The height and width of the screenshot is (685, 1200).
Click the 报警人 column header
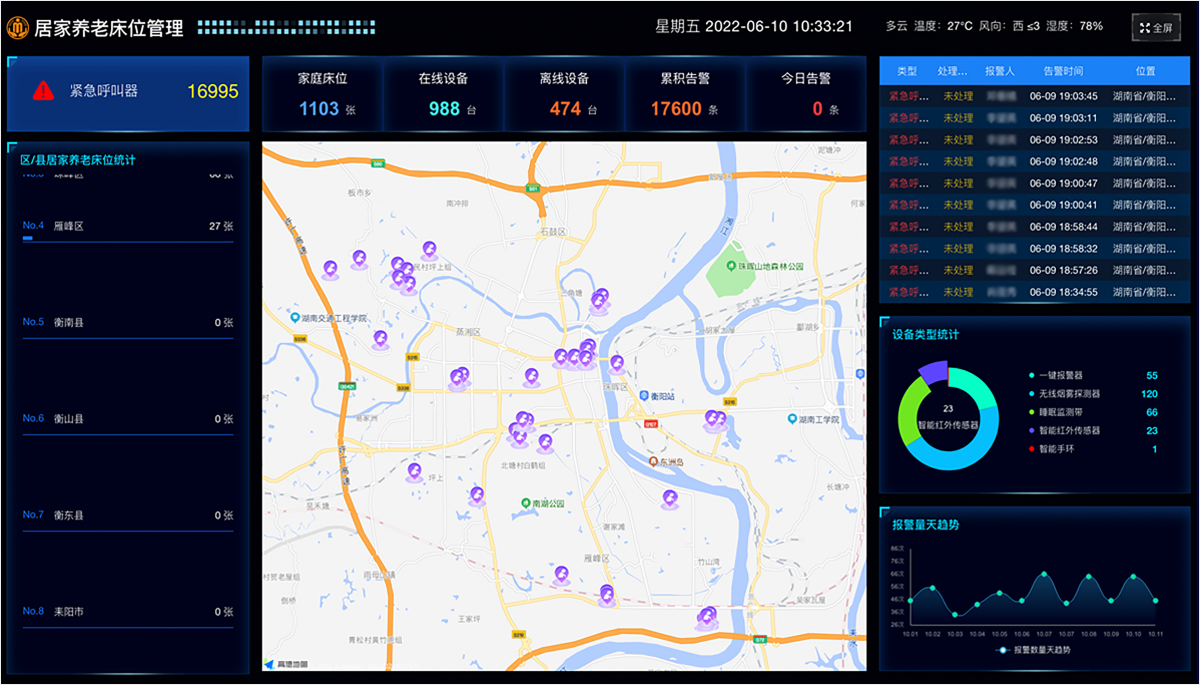(1000, 71)
